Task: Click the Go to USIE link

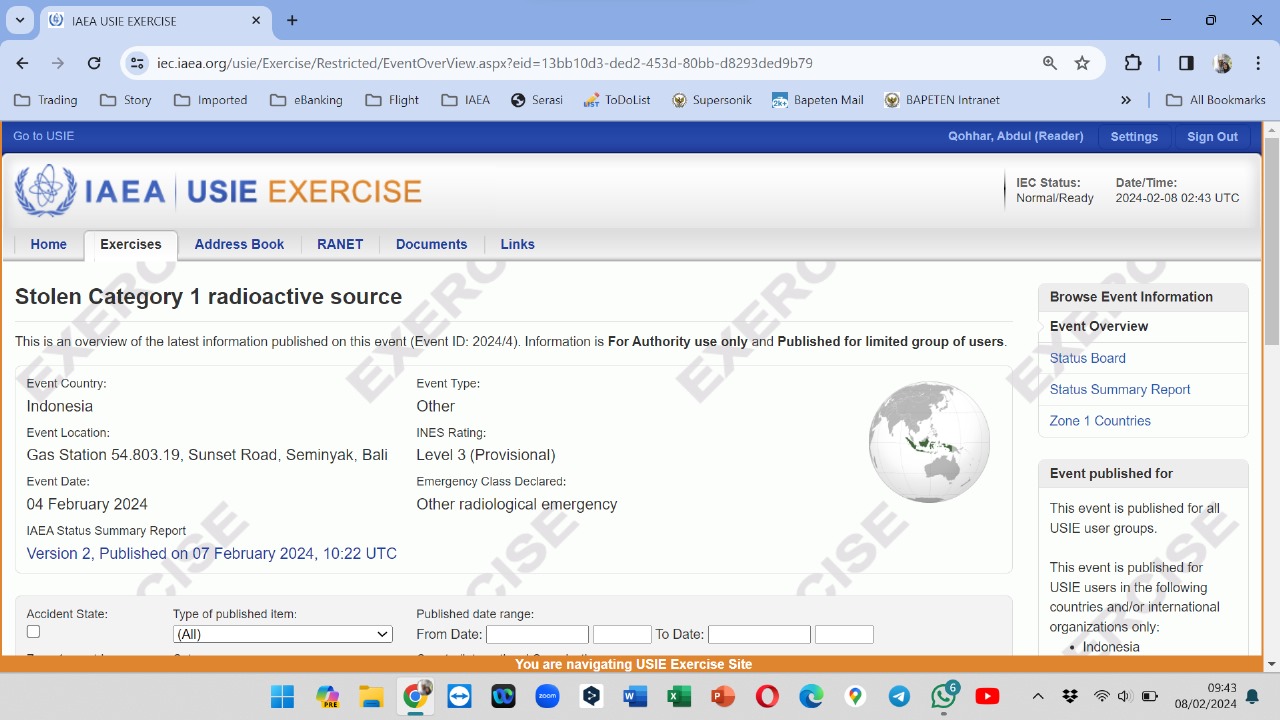Action: tap(43, 136)
